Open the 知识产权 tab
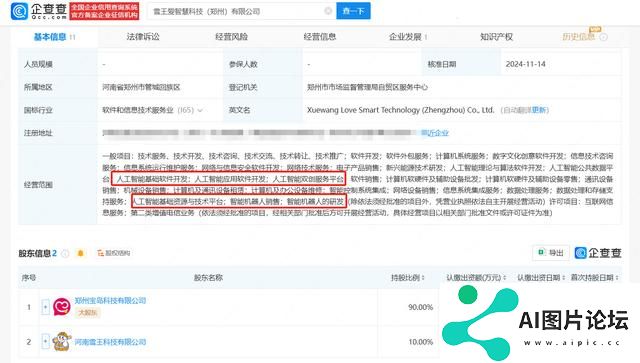Viewport: 640px width, 363px height. (x=496, y=37)
